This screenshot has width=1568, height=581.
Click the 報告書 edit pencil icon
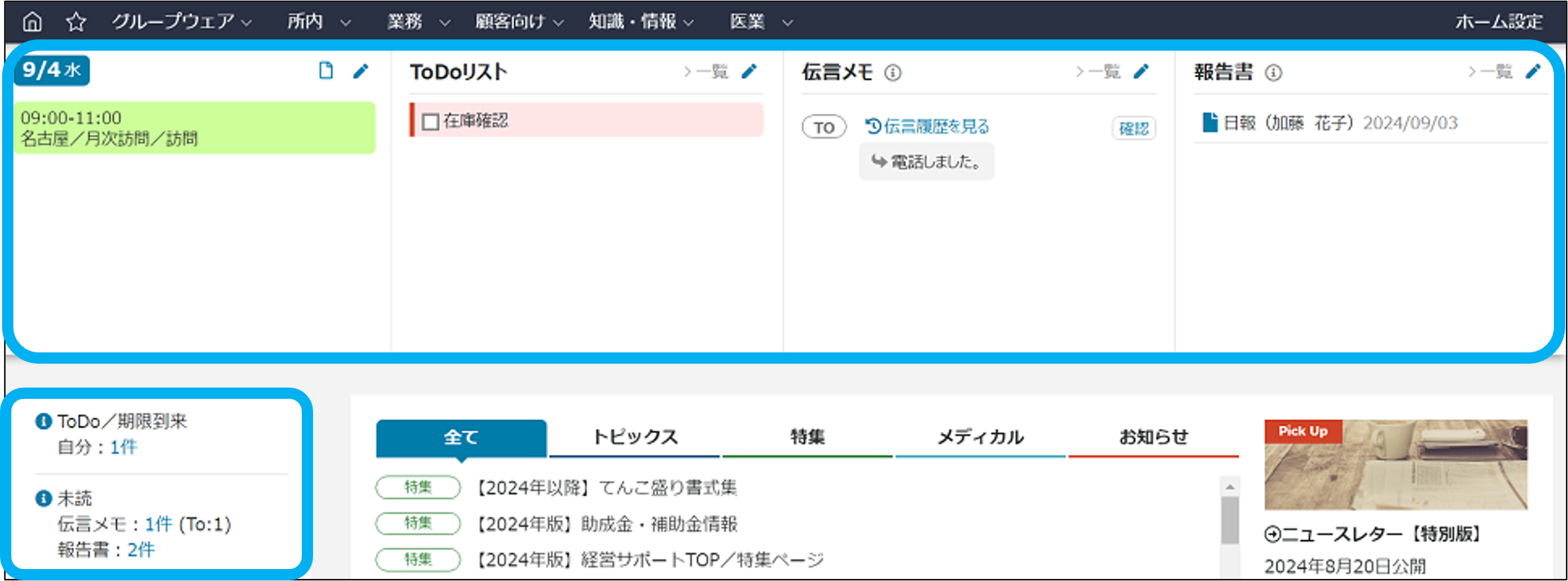(x=1534, y=71)
